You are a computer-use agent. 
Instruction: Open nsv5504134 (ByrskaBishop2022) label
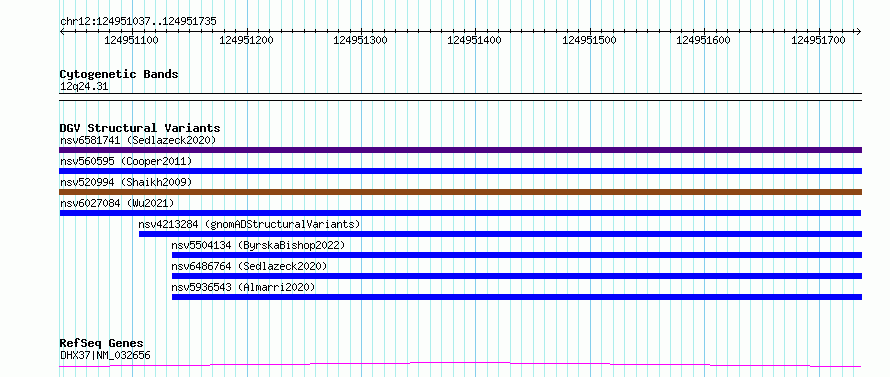tap(258, 245)
